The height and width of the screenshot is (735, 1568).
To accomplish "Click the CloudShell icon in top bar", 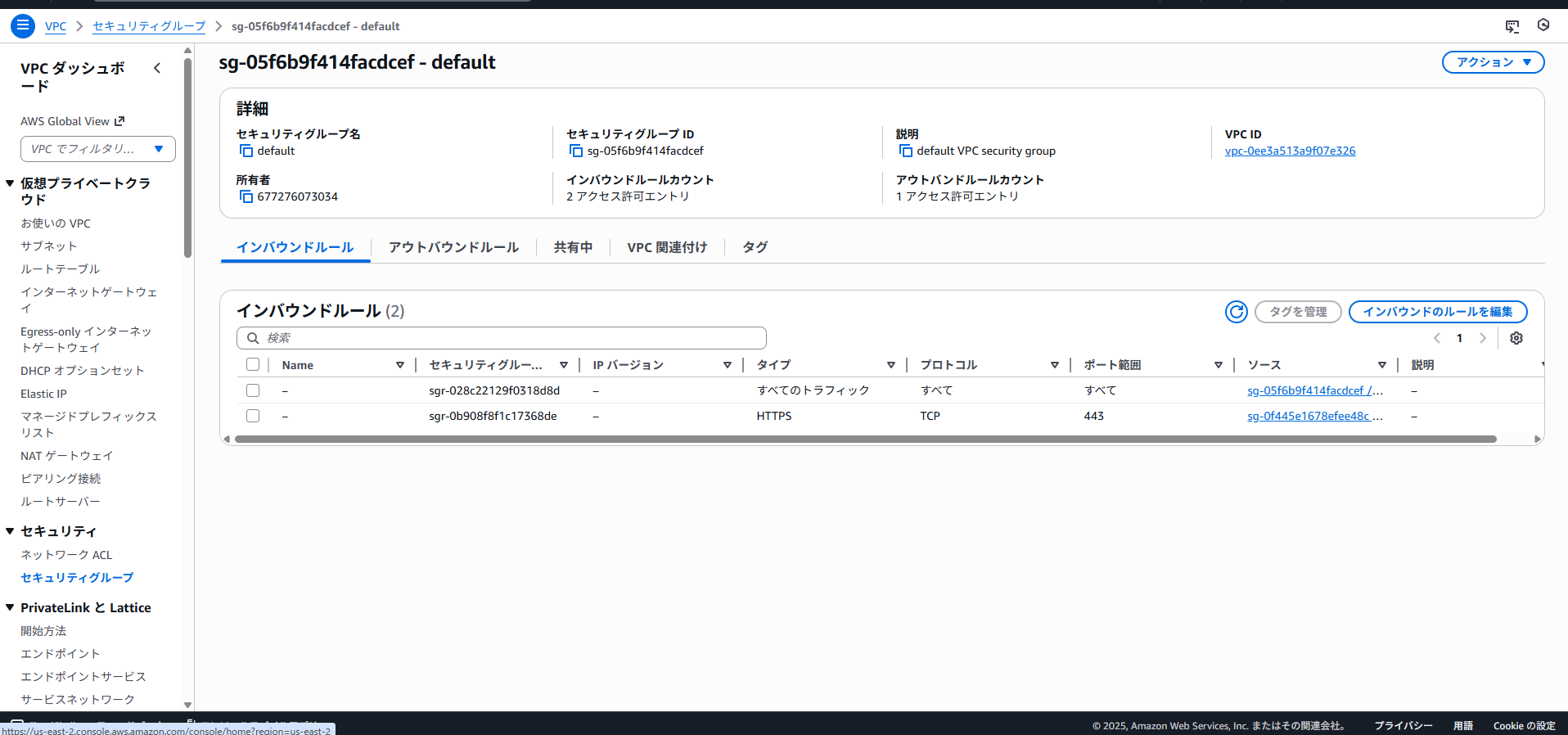I will click(1512, 26).
